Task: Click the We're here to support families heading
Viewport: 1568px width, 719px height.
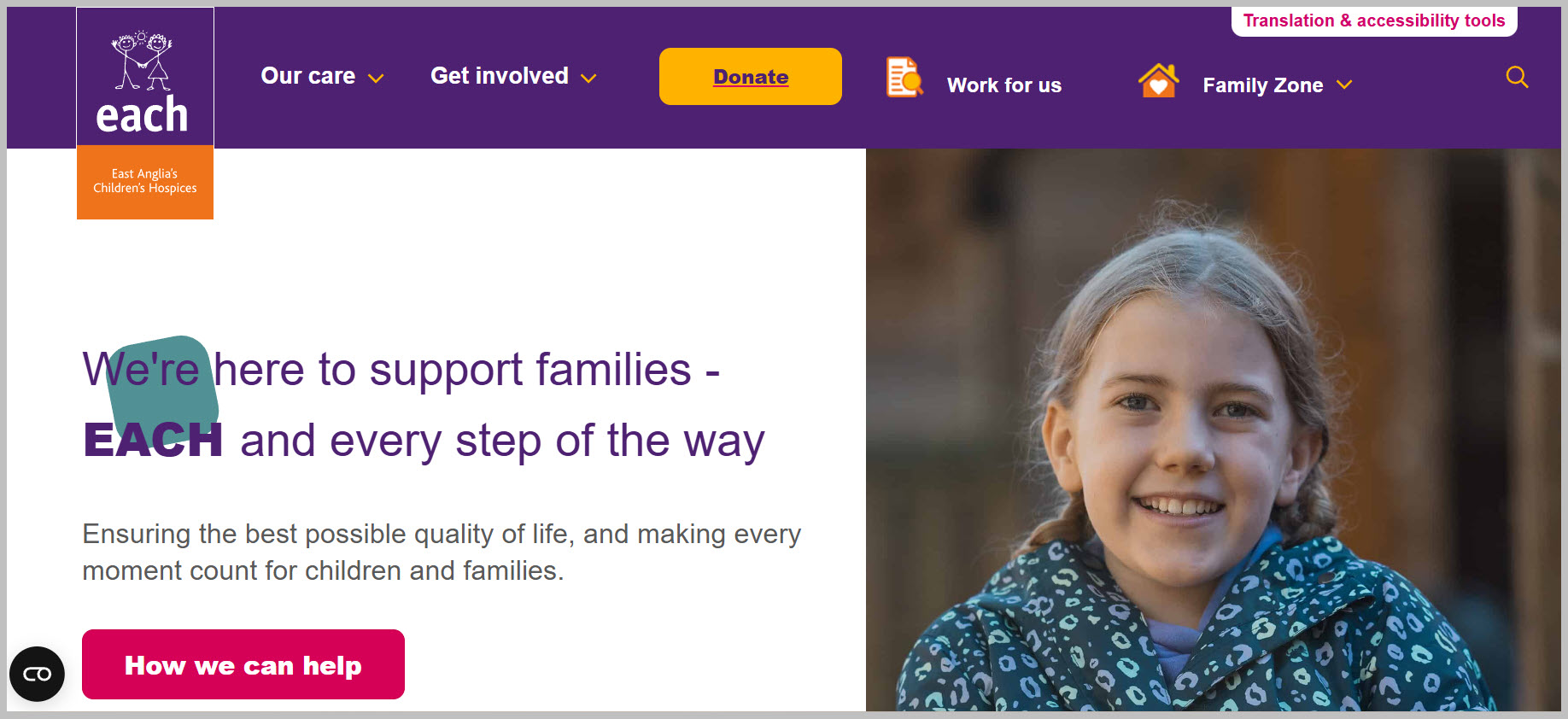Action: tap(424, 405)
